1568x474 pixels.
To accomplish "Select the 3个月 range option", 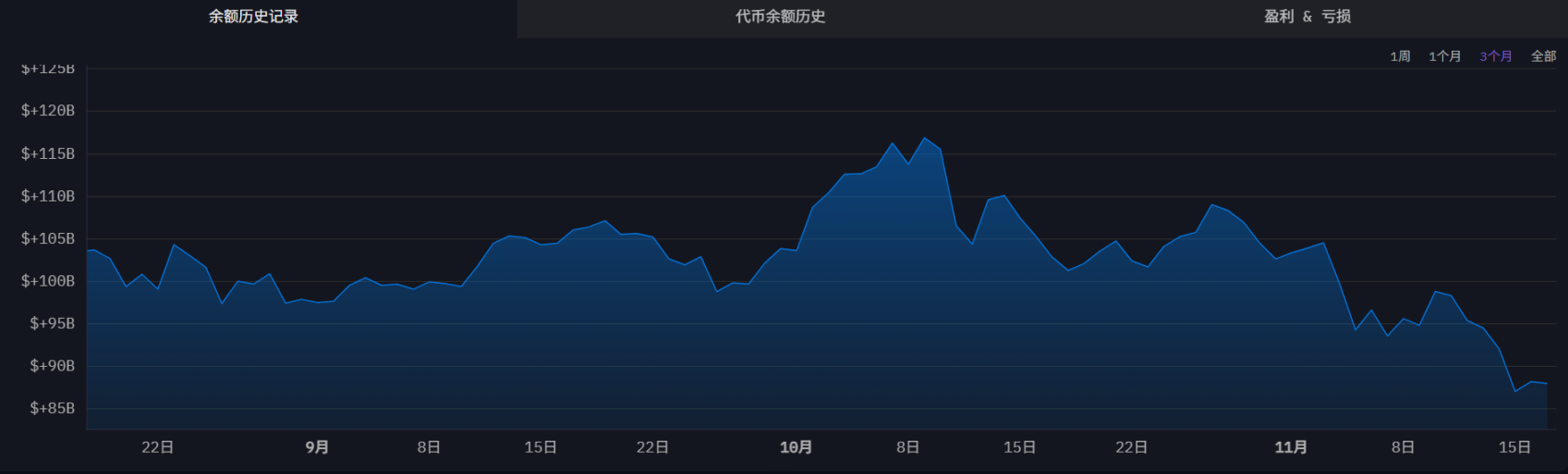I will [1495, 56].
